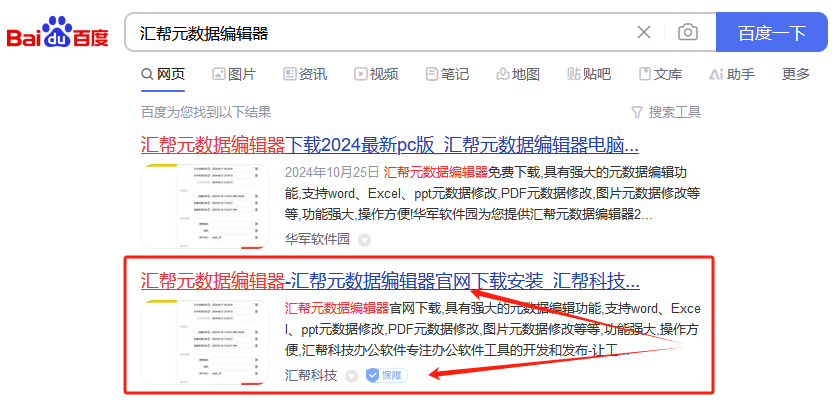The image size is (833, 406).
Task: Open the 下载2024最新pc版 result link
Action: click(390, 144)
